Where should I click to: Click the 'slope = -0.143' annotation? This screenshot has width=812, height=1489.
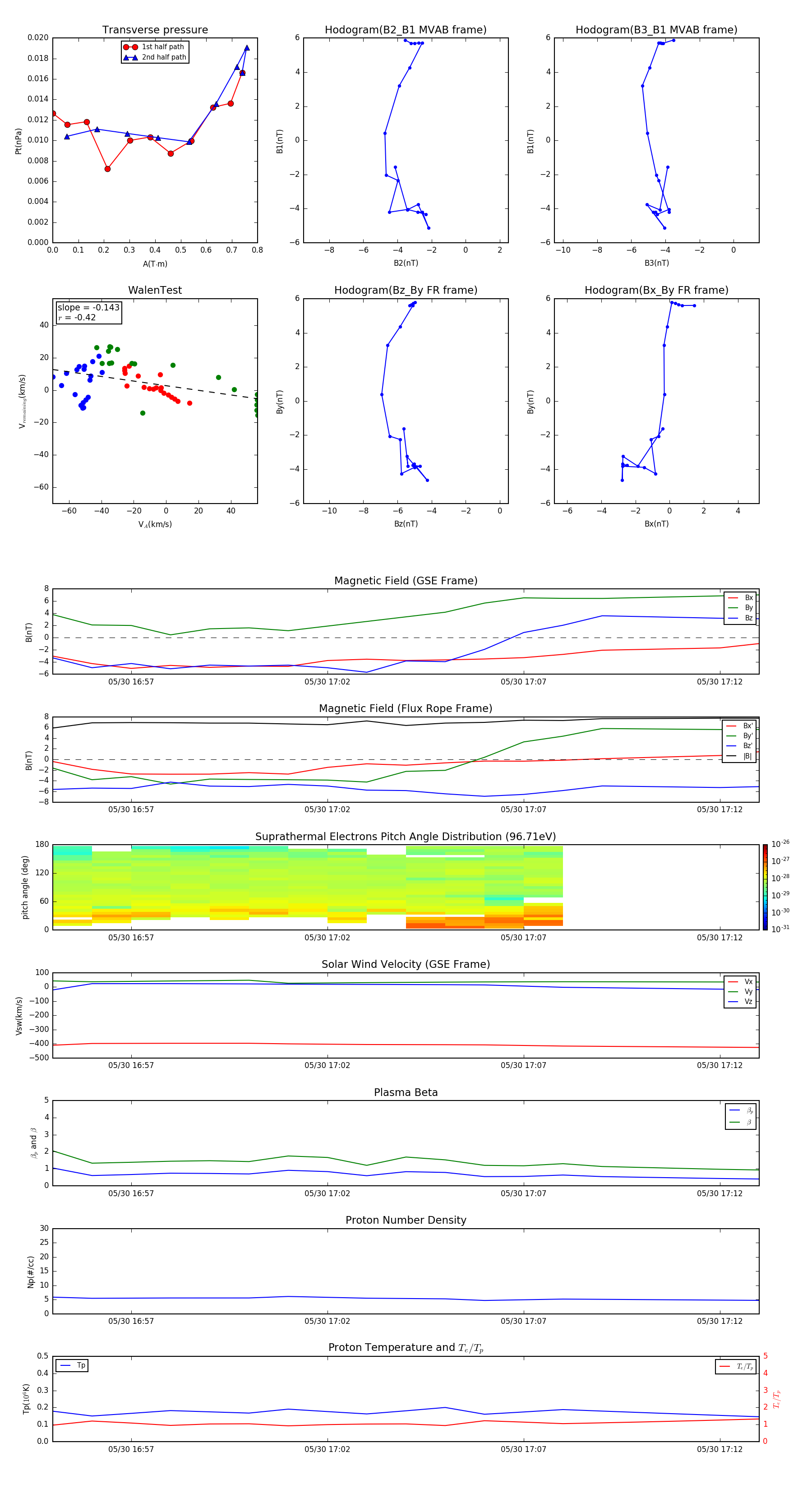coord(88,308)
